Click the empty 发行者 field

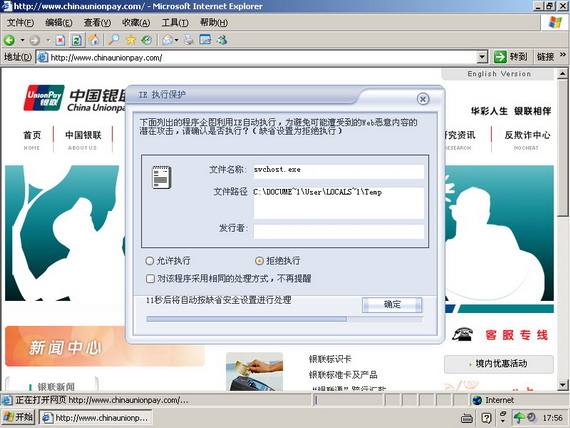[x=338, y=231]
